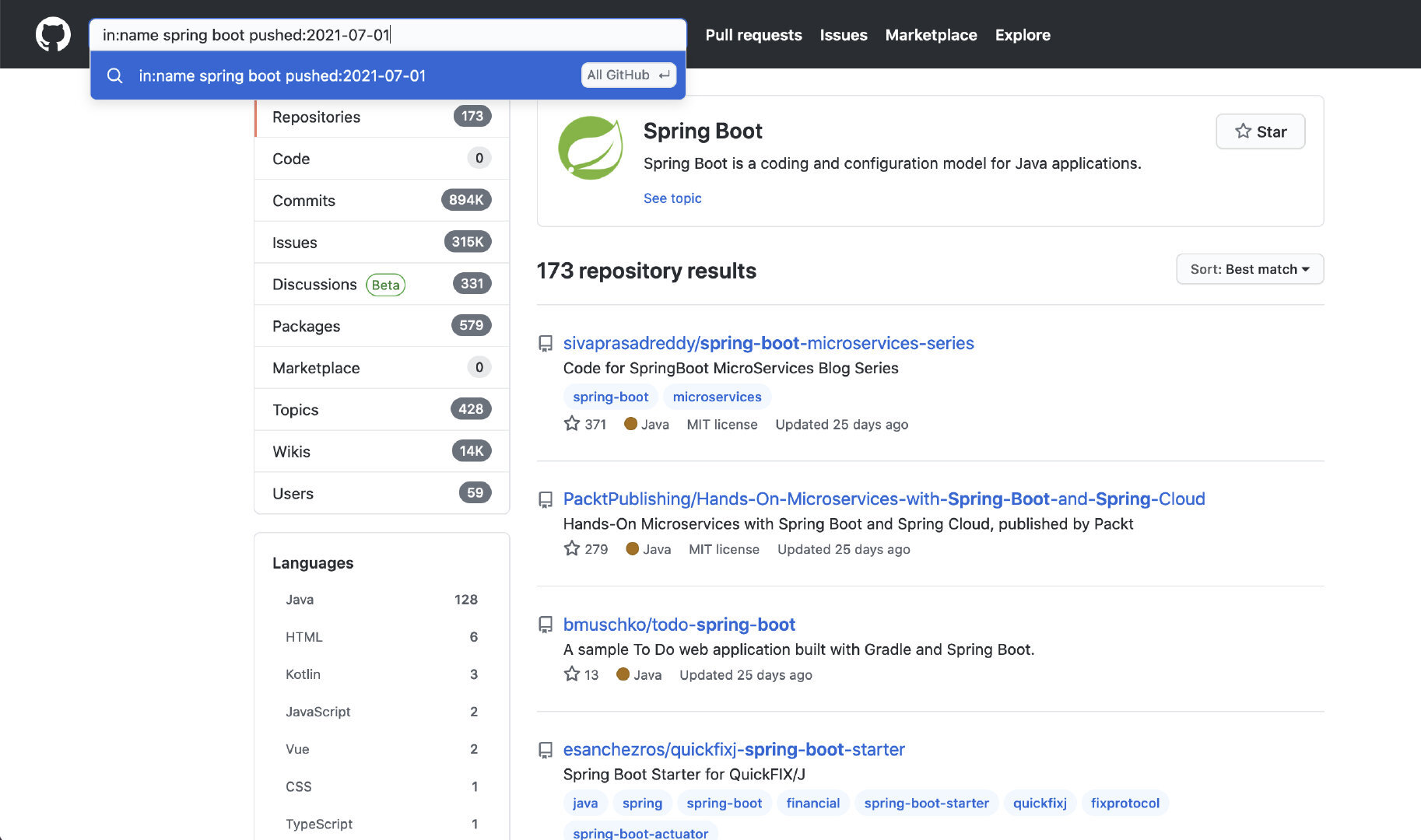Click repo icon beside todo-spring-boot
This screenshot has width=1421, height=840.
pyautogui.click(x=546, y=625)
